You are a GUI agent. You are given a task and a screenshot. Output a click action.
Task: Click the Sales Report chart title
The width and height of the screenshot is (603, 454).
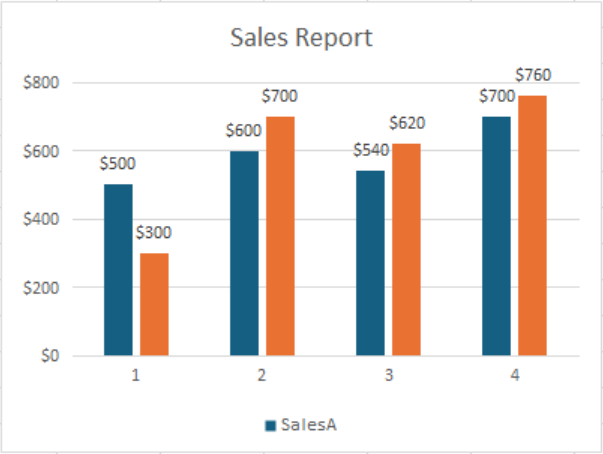(x=301, y=38)
